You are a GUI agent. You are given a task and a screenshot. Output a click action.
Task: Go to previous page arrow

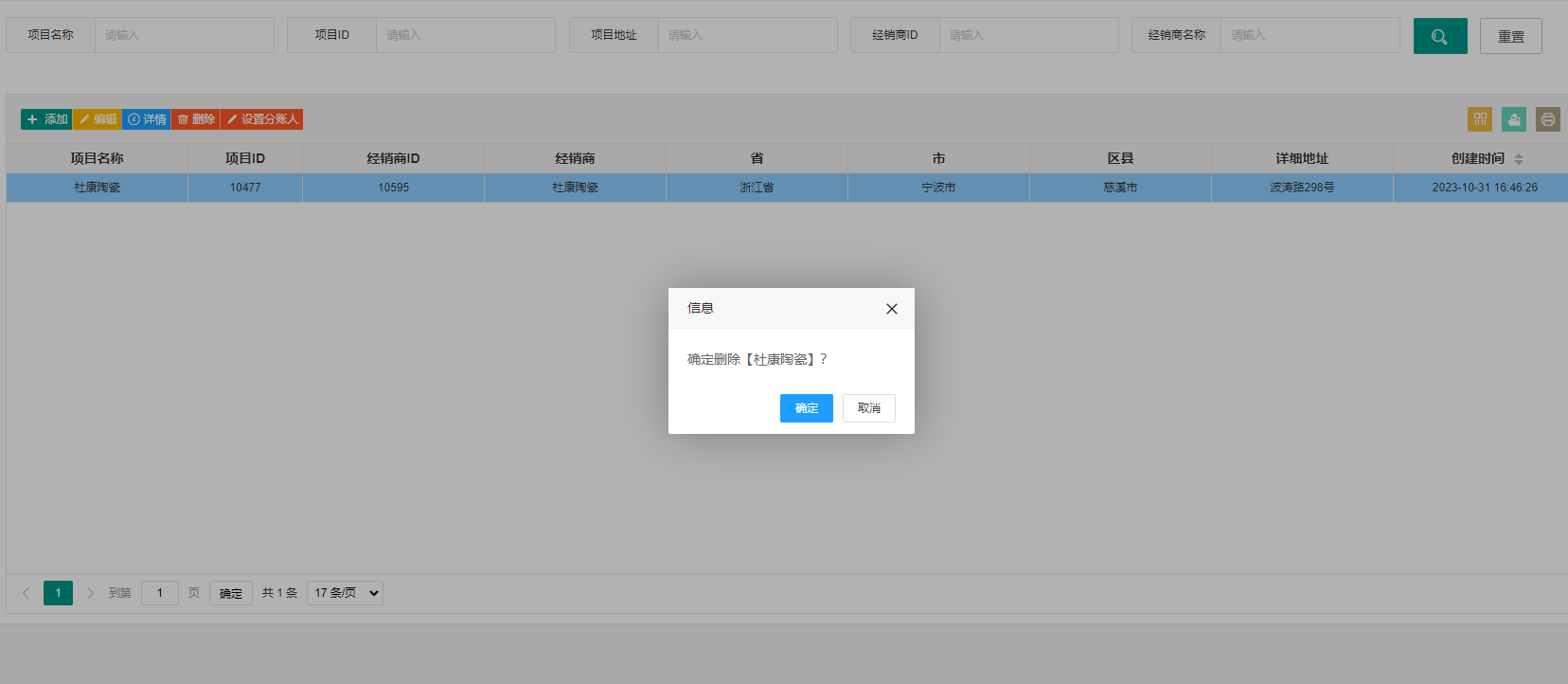click(26, 593)
